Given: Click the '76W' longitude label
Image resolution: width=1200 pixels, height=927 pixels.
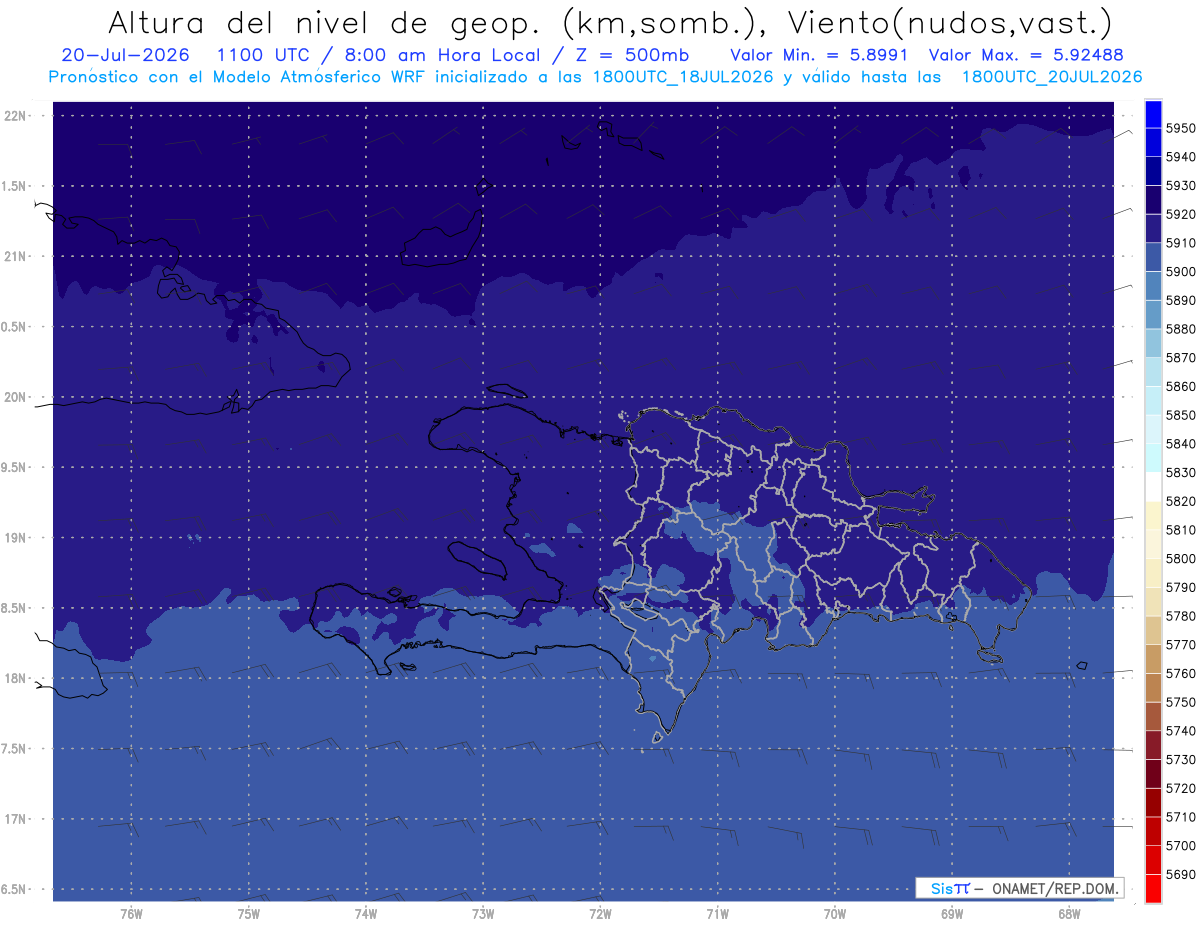Looking at the screenshot, I should (131, 914).
